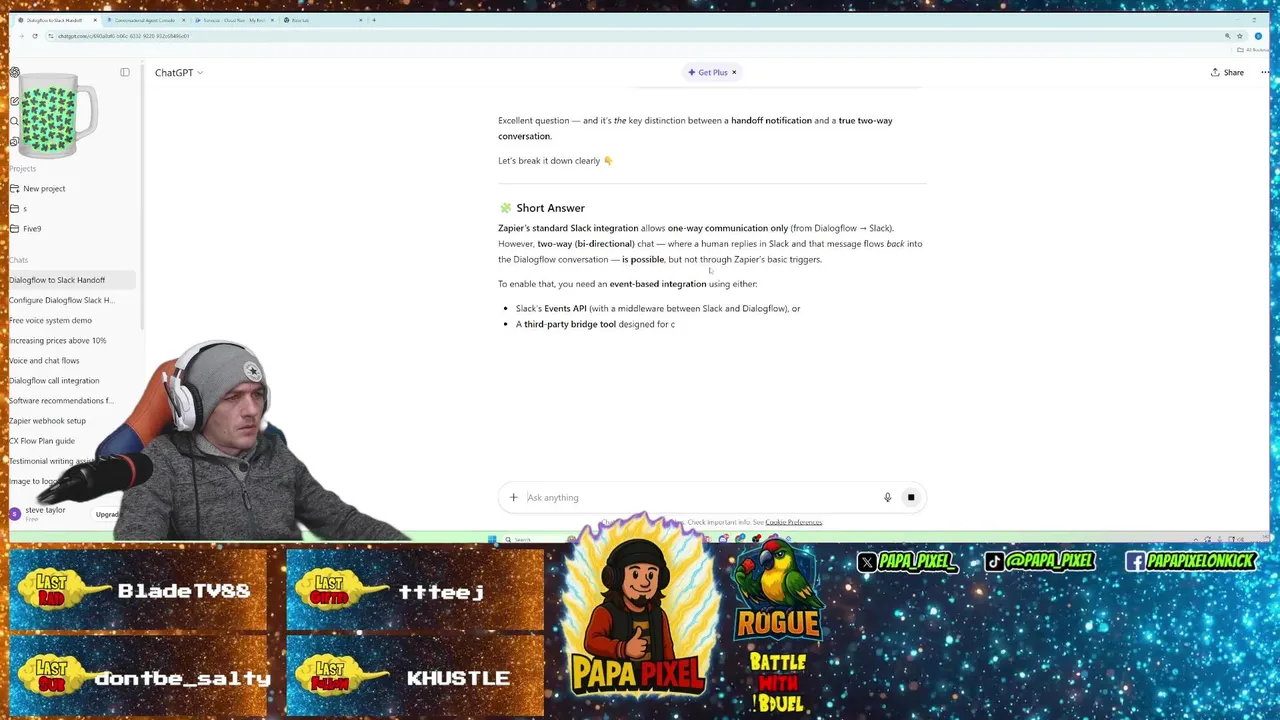
Task: Click the X Papa_Pixel_ social handle
Action: click(907, 562)
